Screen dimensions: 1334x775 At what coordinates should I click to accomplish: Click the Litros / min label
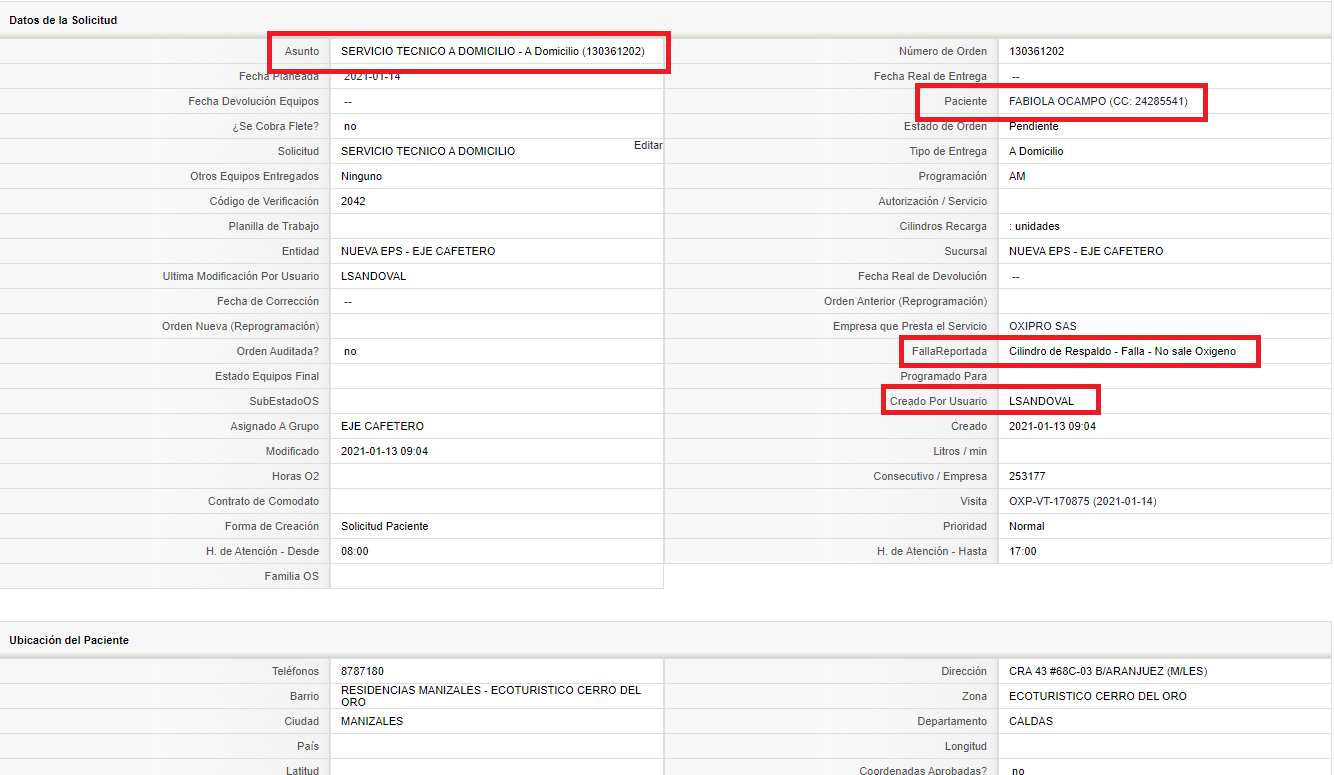pyautogui.click(x=960, y=451)
